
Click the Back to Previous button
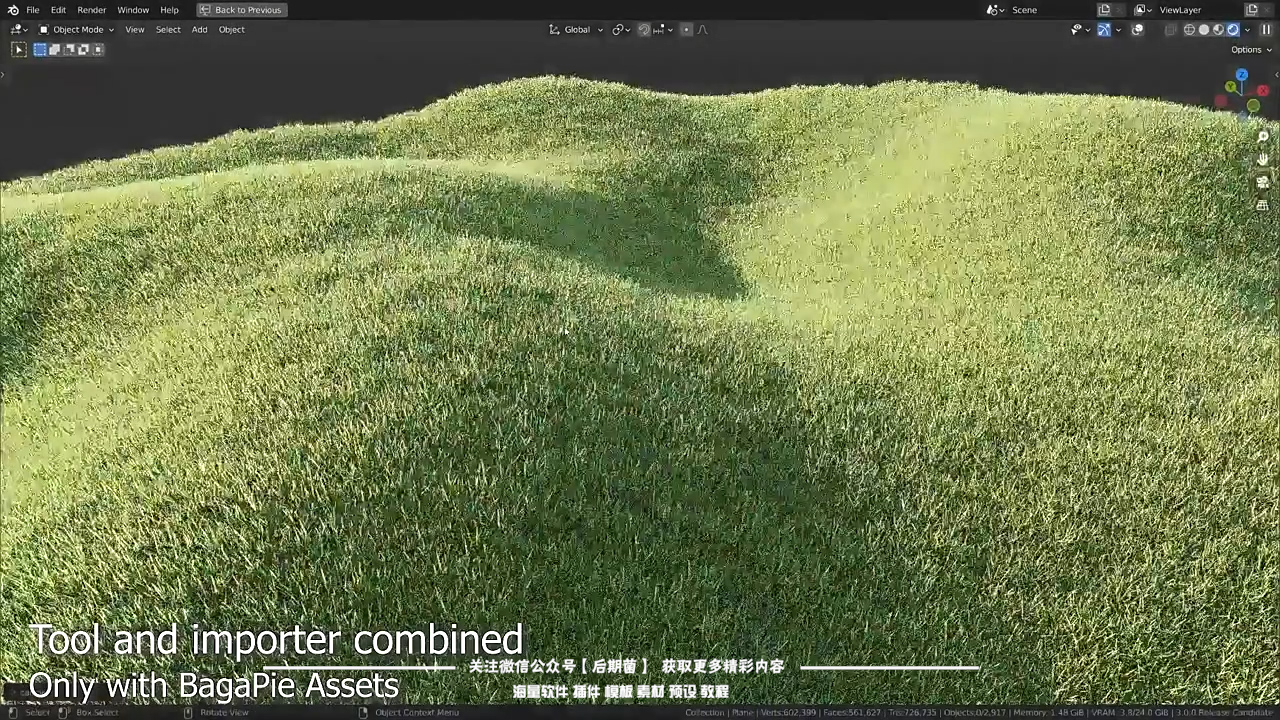pyautogui.click(x=241, y=10)
